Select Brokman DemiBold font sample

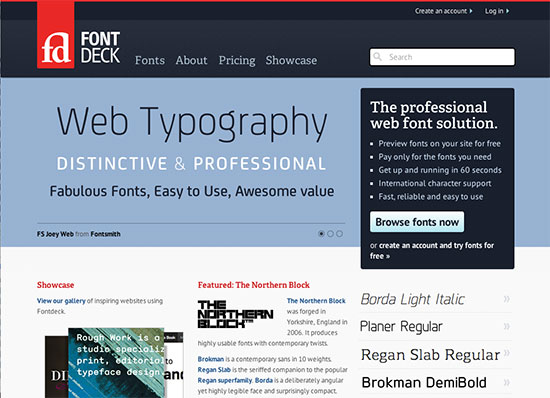coord(424,382)
